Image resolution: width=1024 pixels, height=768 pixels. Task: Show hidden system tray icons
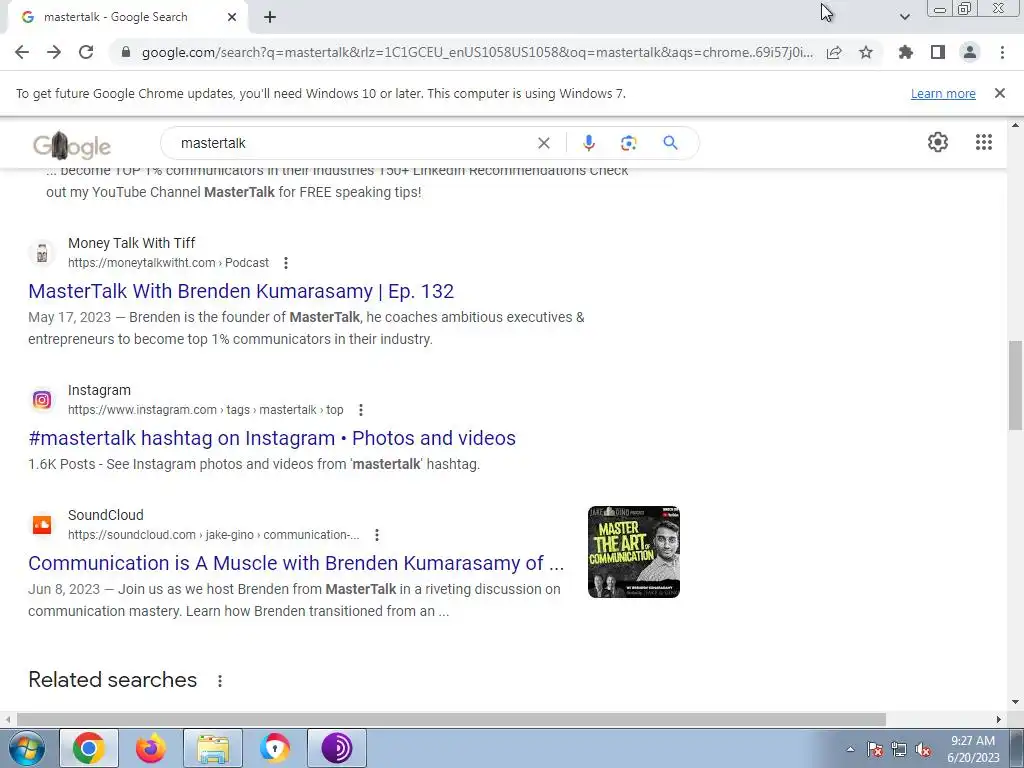click(x=850, y=749)
